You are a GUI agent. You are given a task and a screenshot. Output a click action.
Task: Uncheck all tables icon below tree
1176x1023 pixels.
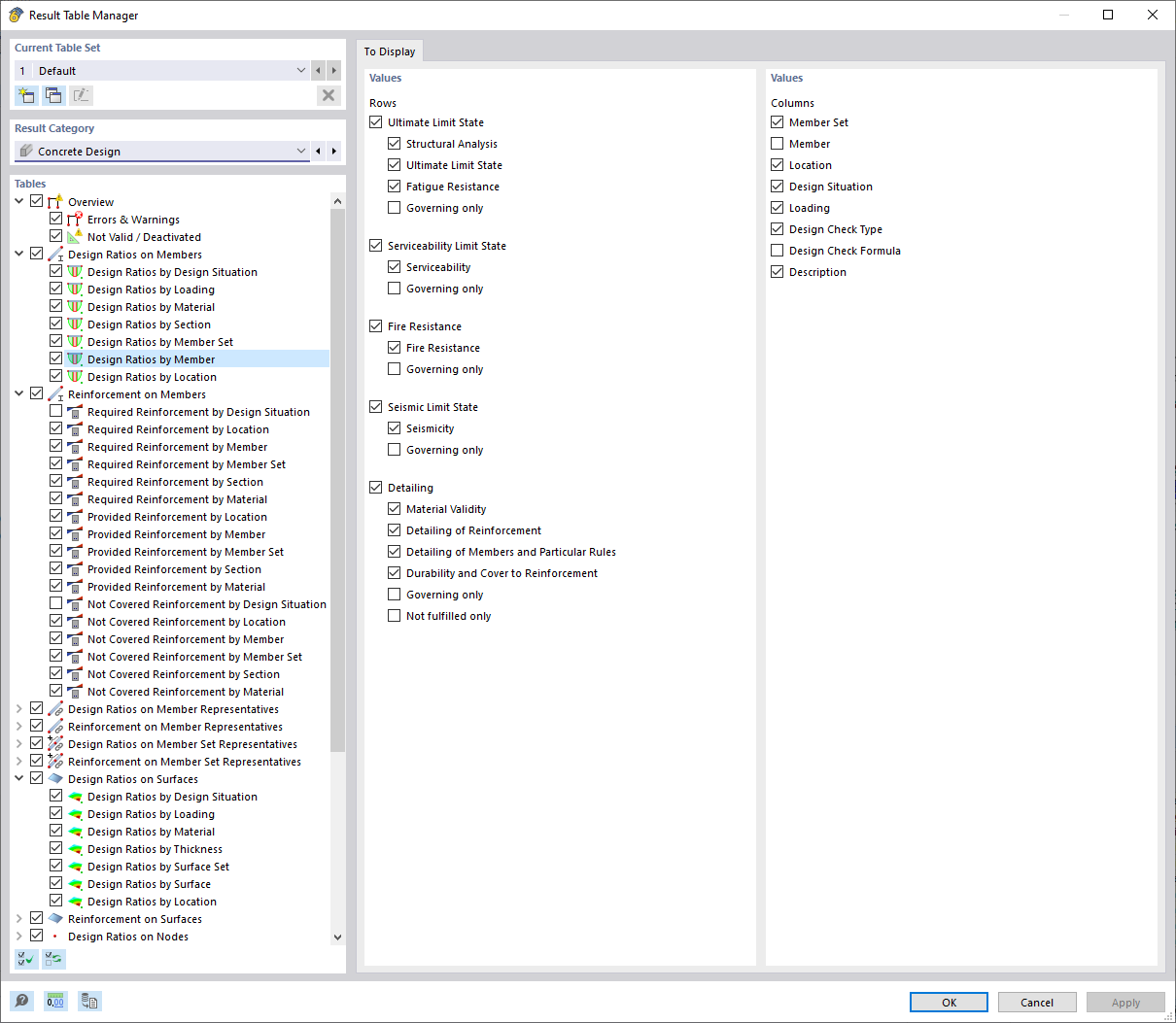(x=53, y=959)
